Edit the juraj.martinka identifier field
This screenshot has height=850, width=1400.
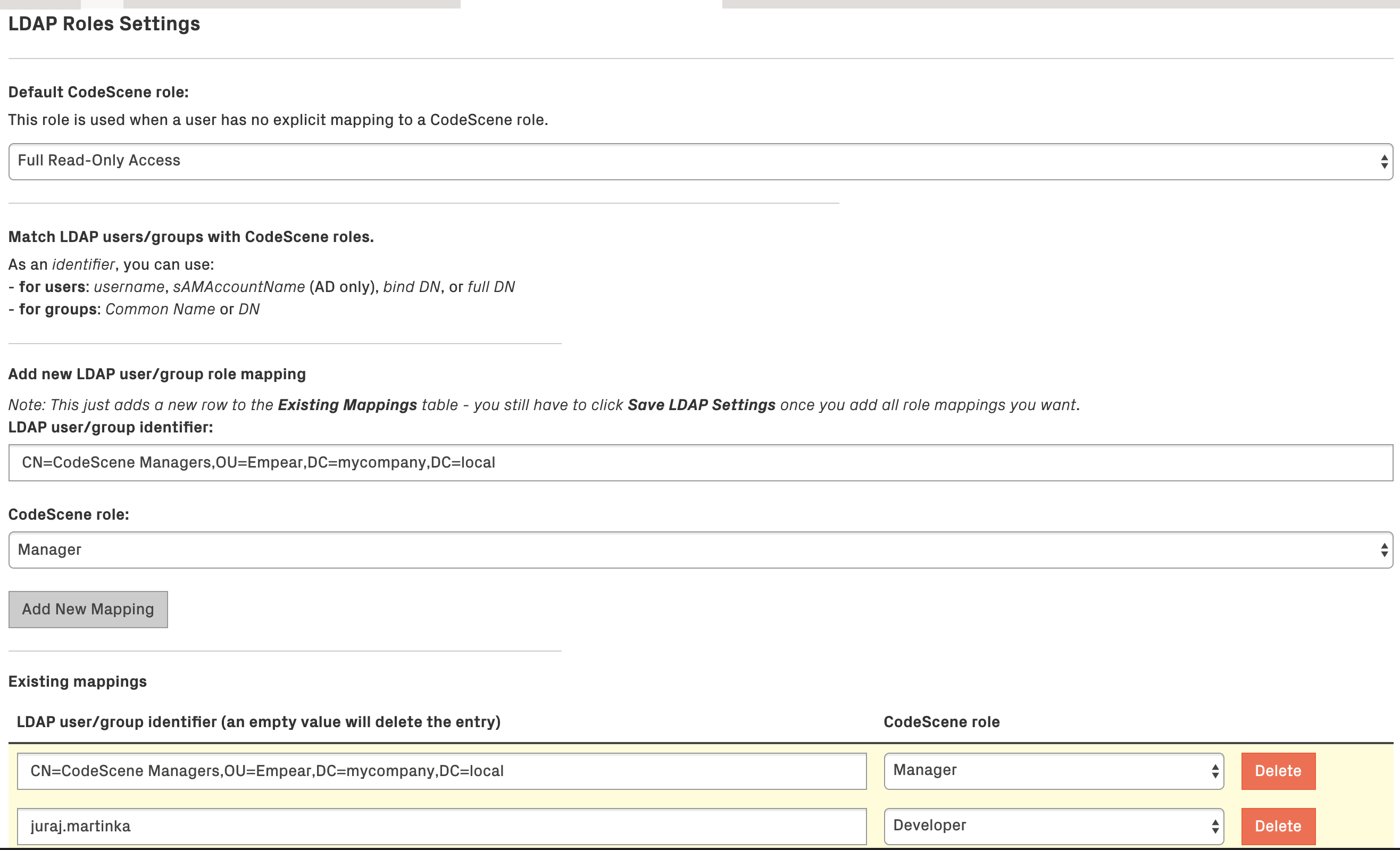(x=441, y=826)
